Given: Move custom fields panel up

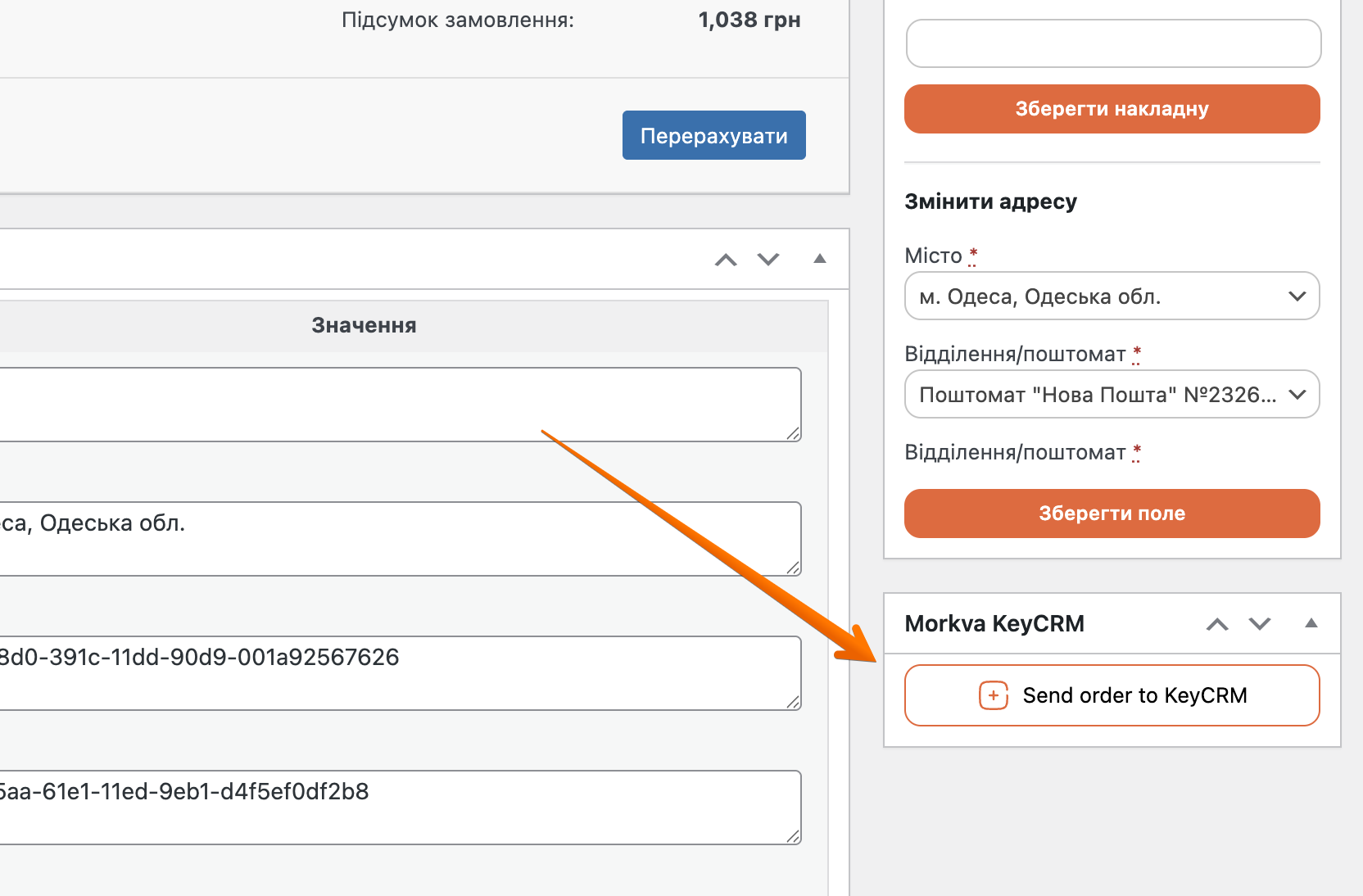Looking at the screenshot, I should click(726, 260).
